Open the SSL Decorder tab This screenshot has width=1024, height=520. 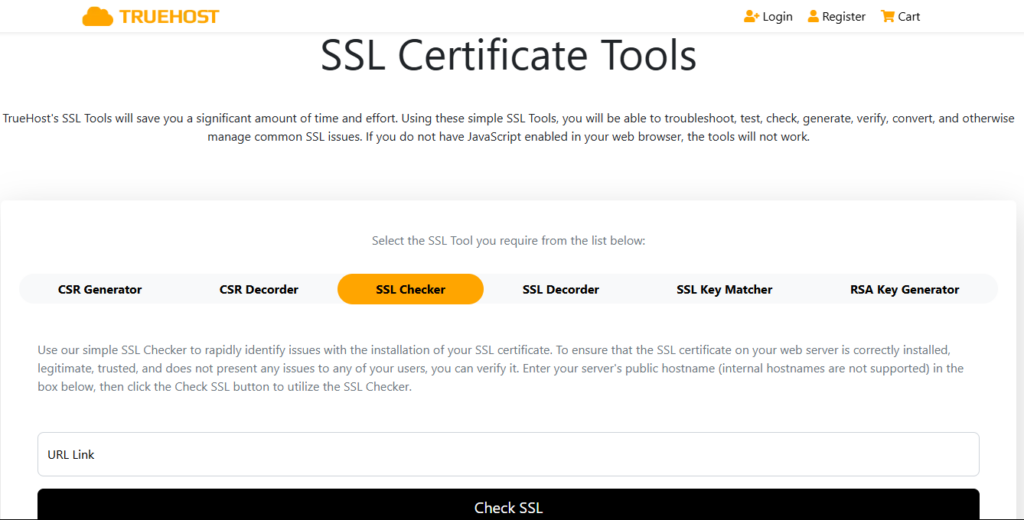click(560, 289)
